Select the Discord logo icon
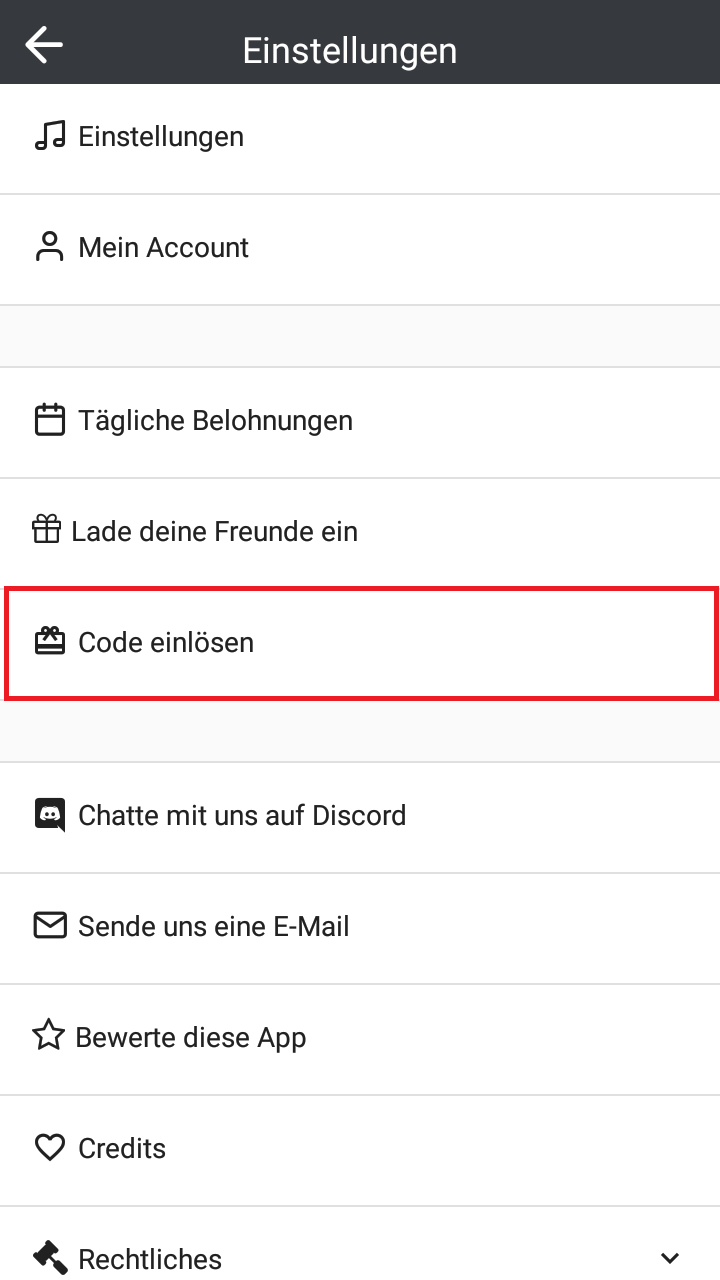The image size is (720, 1280). coord(48,815)
